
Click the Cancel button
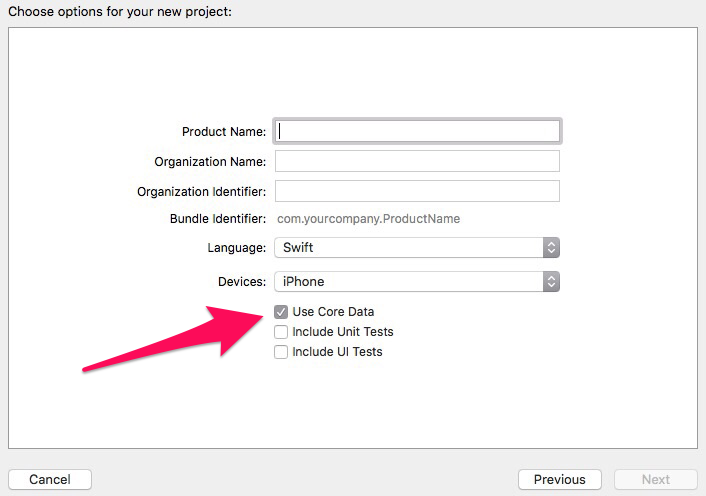click(x=50, y=479)
